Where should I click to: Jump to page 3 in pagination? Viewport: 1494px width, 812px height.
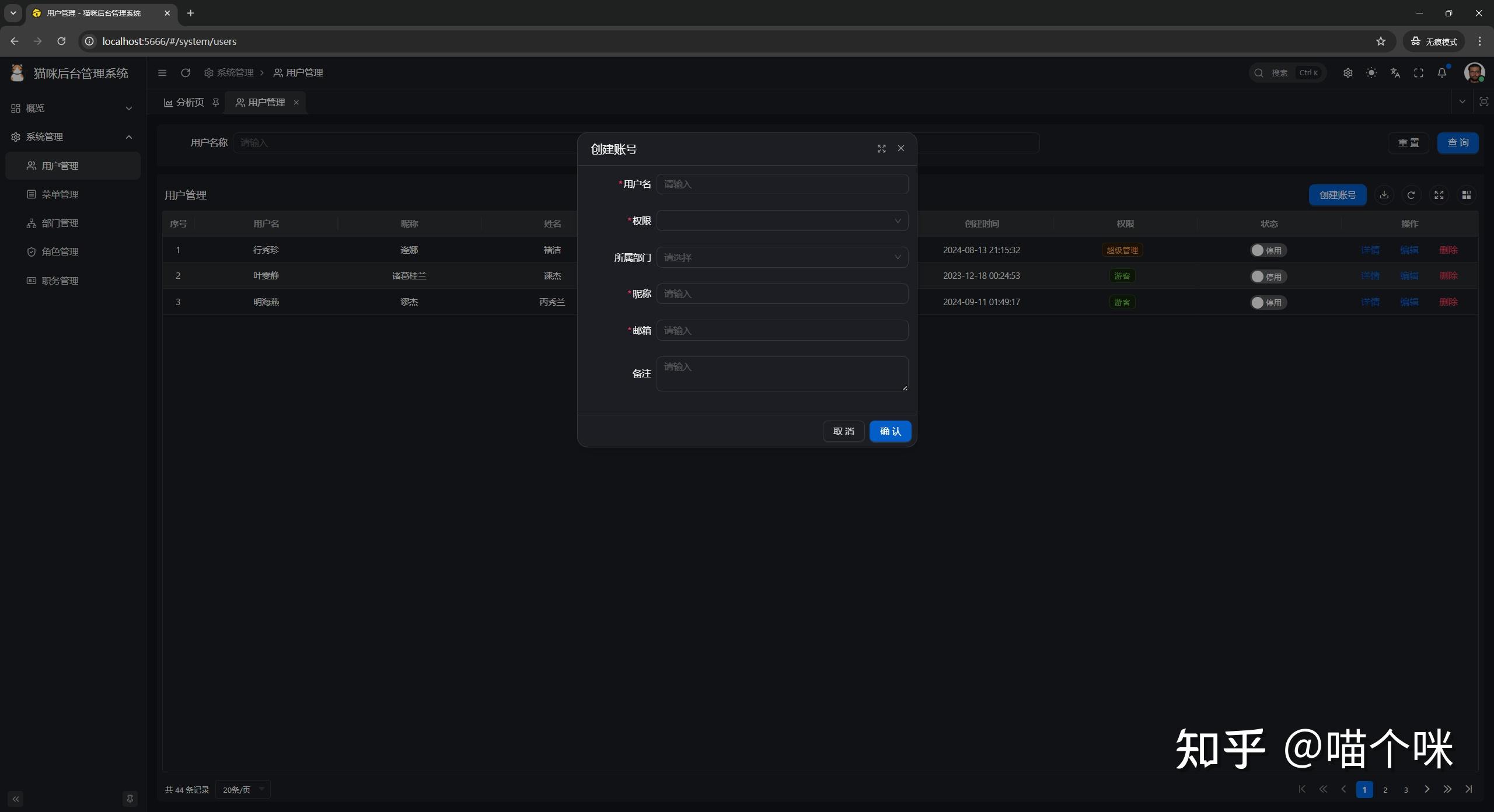[1405, 789]
